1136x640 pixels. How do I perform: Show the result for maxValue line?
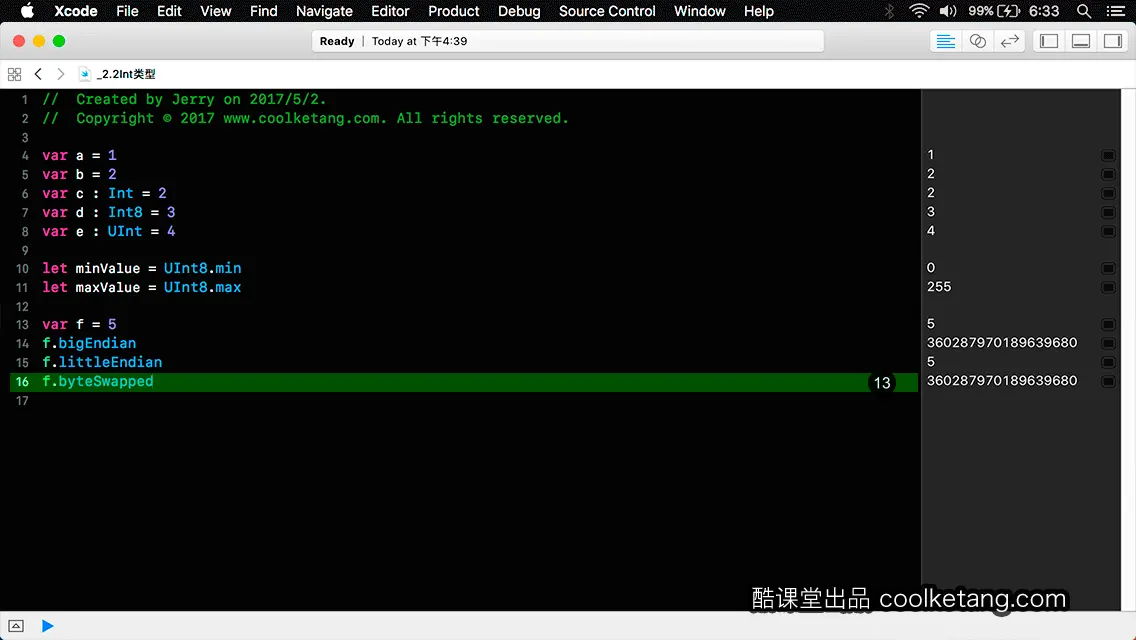[1108, 287]
